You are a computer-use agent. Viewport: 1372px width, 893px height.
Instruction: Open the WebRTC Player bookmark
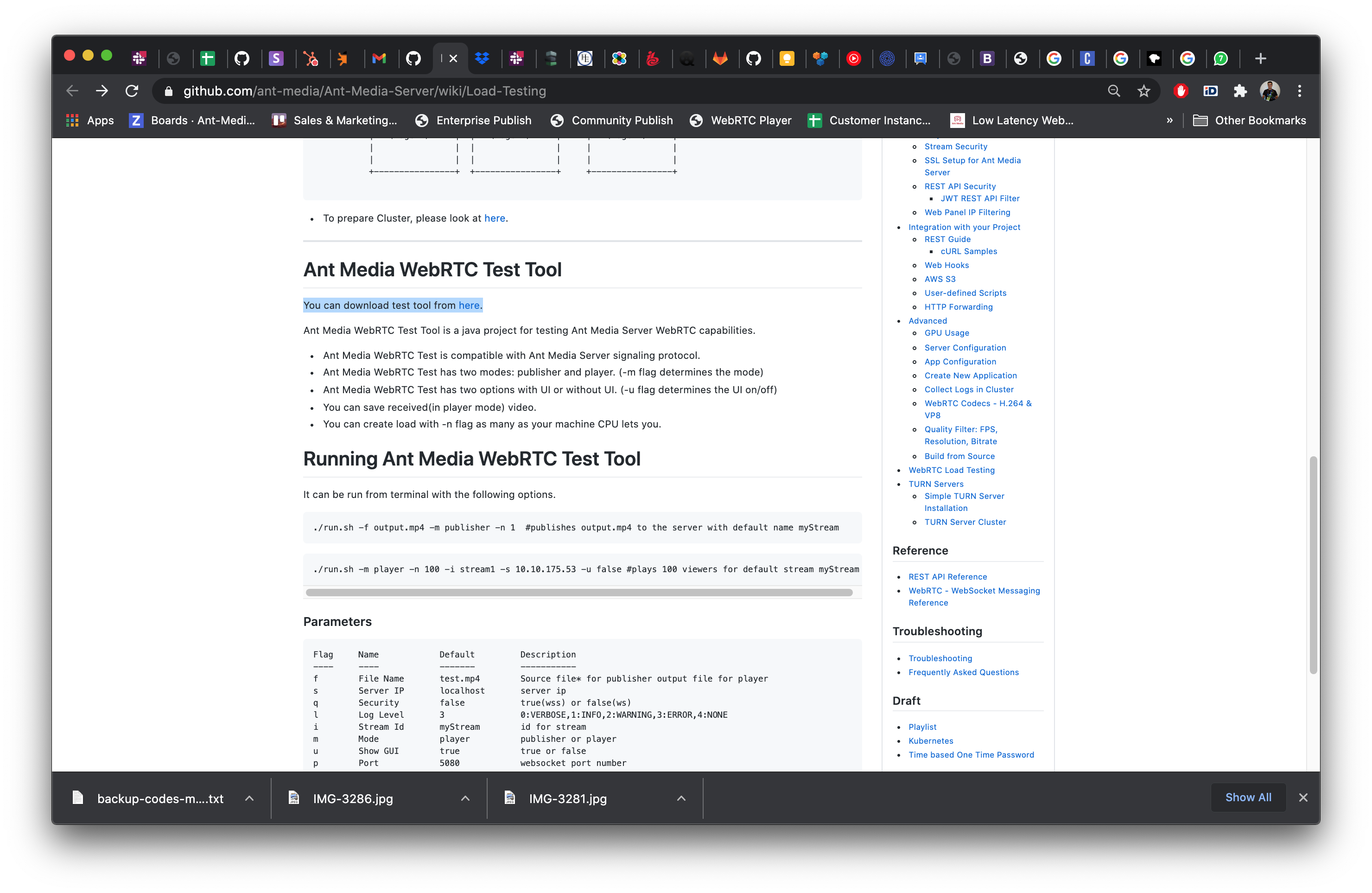coord(741,121)
